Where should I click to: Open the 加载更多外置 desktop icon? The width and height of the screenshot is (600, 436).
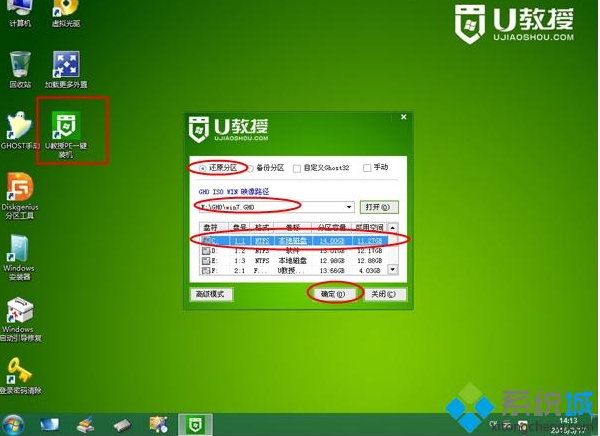coord(66,70)
